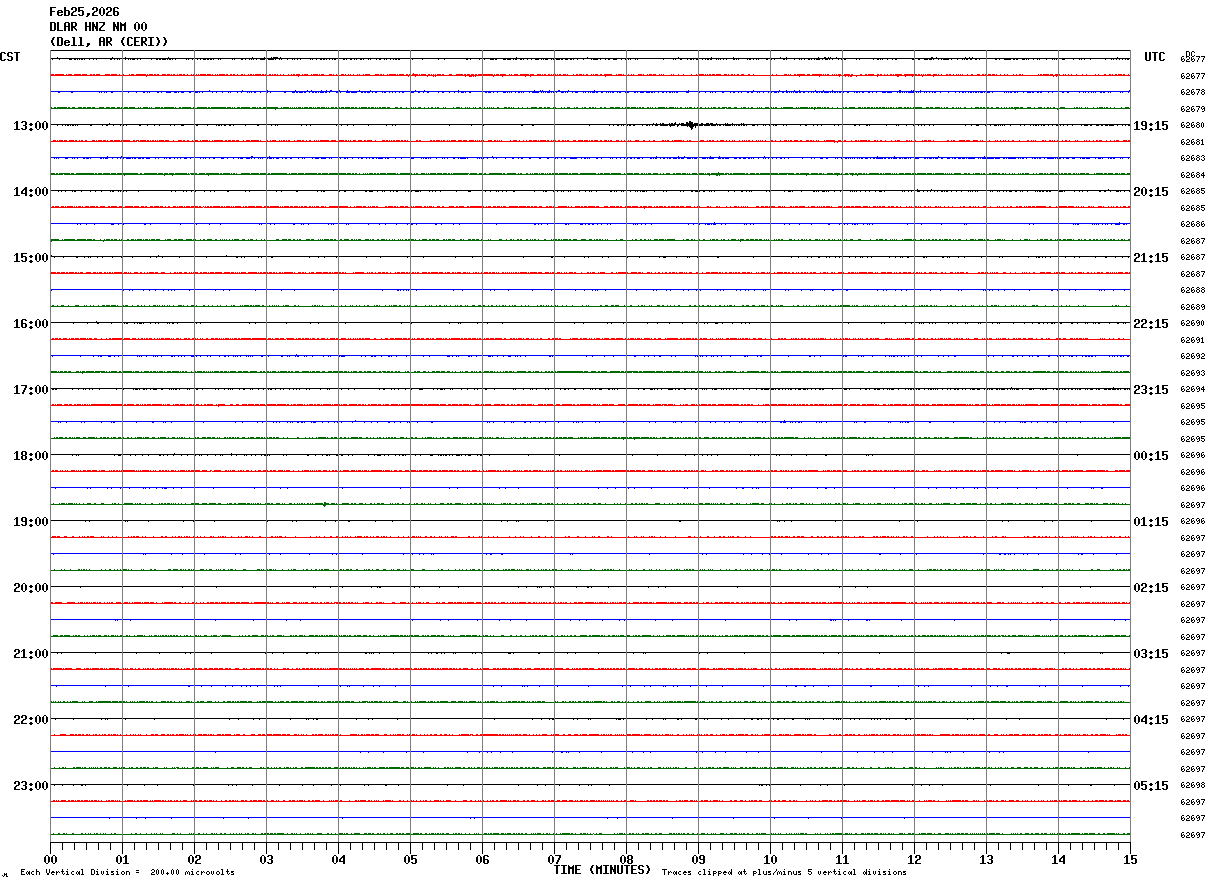
Task: Click the 22:15 UTC time label
Action: [x=1151, y=324]
